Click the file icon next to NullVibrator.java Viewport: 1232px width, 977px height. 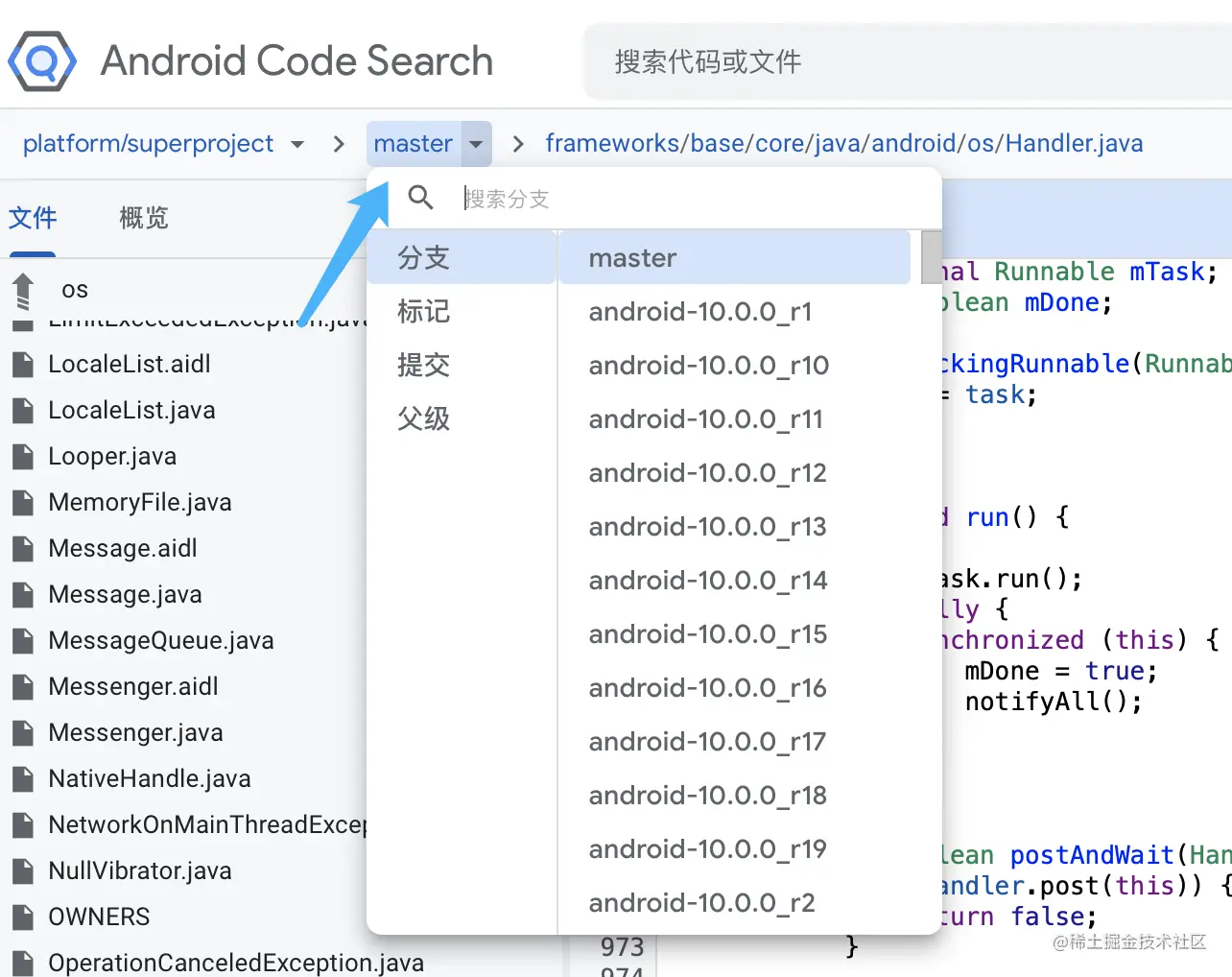23,870
